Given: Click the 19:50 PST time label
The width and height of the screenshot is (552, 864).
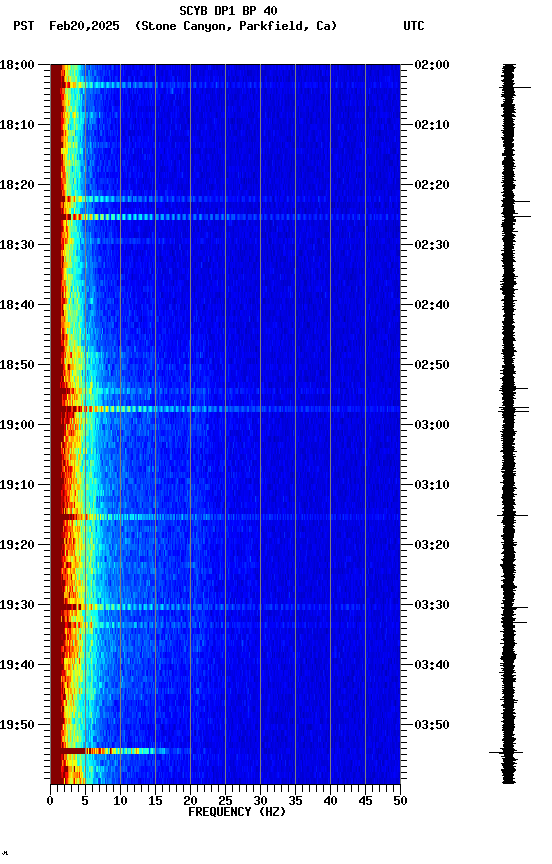Looking at the screenshot, I should pos(17,725).
